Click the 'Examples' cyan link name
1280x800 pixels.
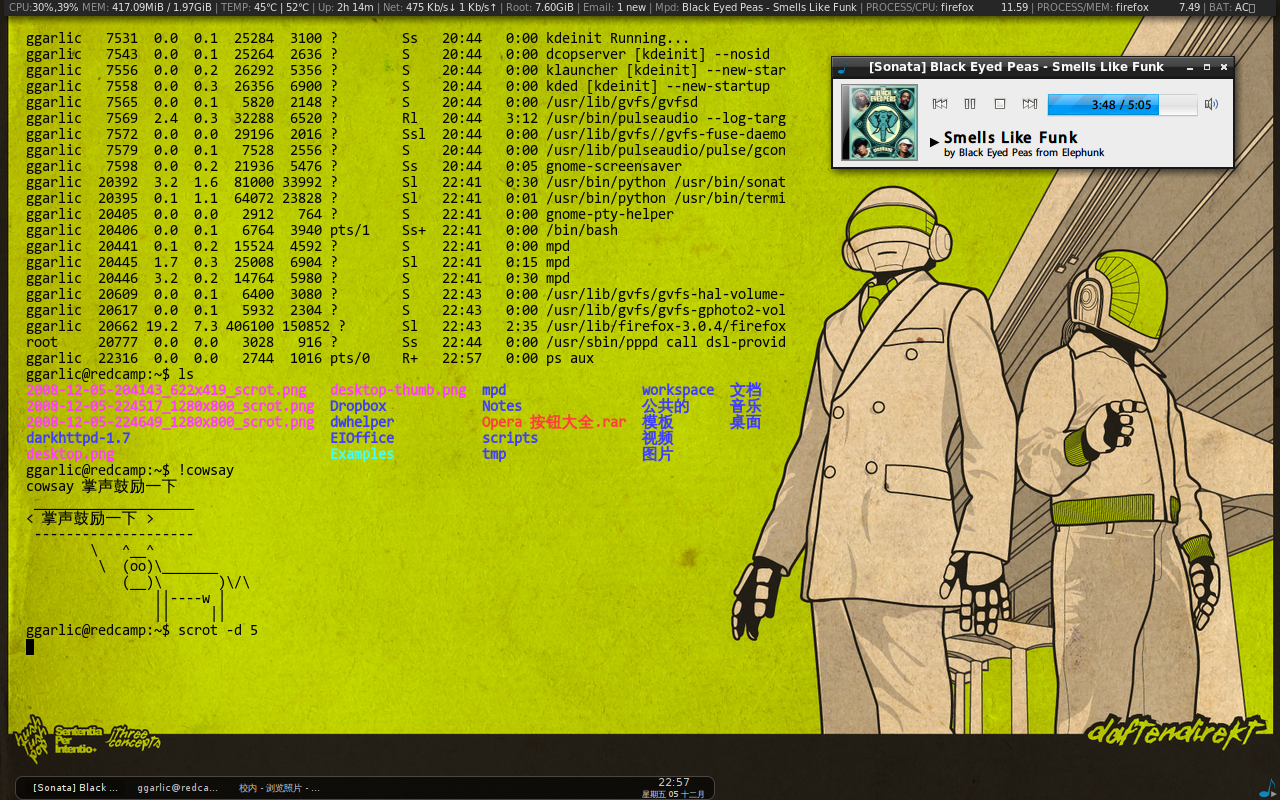tap(362, 454)
